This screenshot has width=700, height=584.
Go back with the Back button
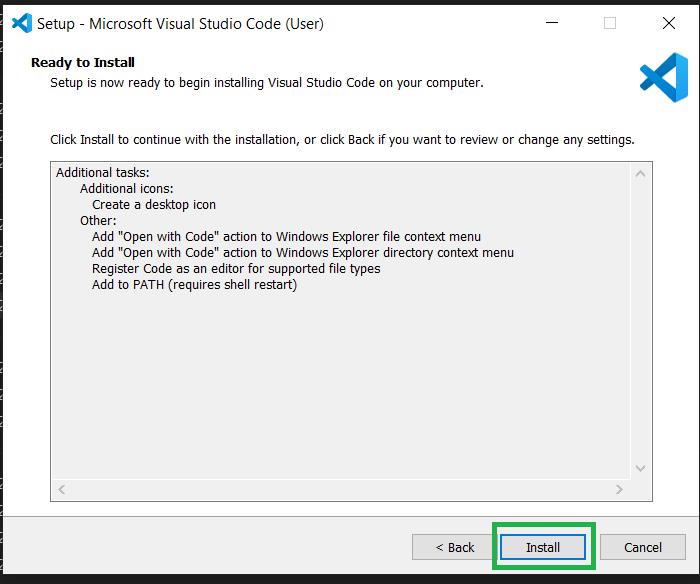(454, 547)
